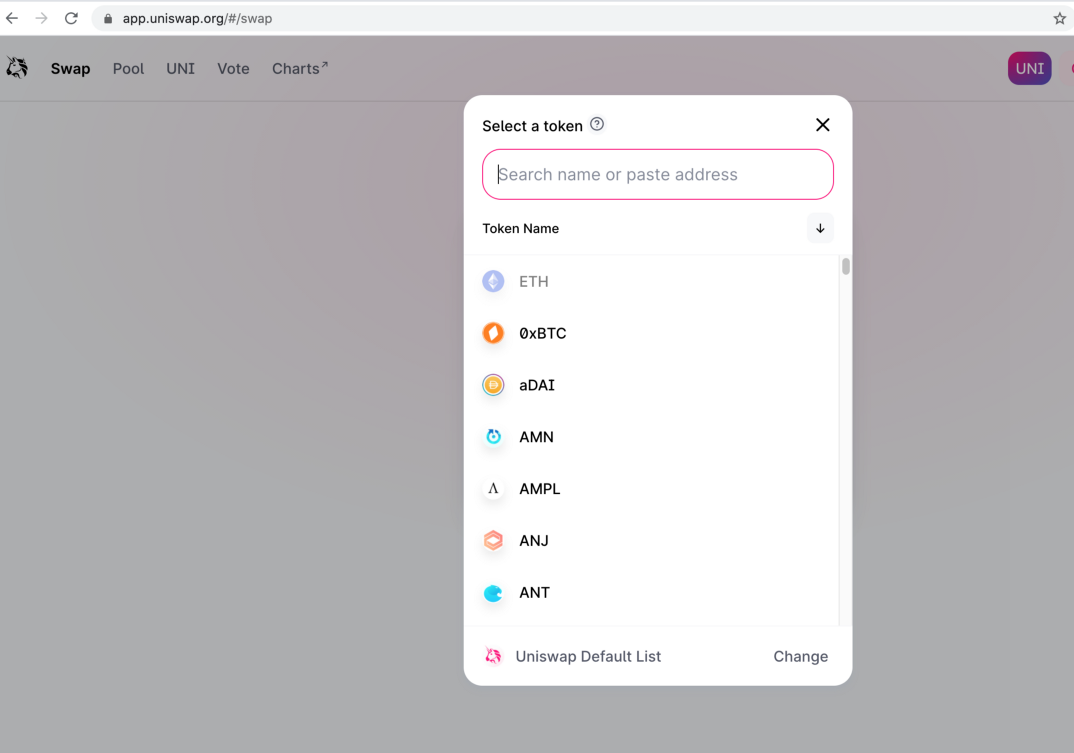Toggle token name sort order arrow
Screen dimensions: 1074x753
[820, 228]
